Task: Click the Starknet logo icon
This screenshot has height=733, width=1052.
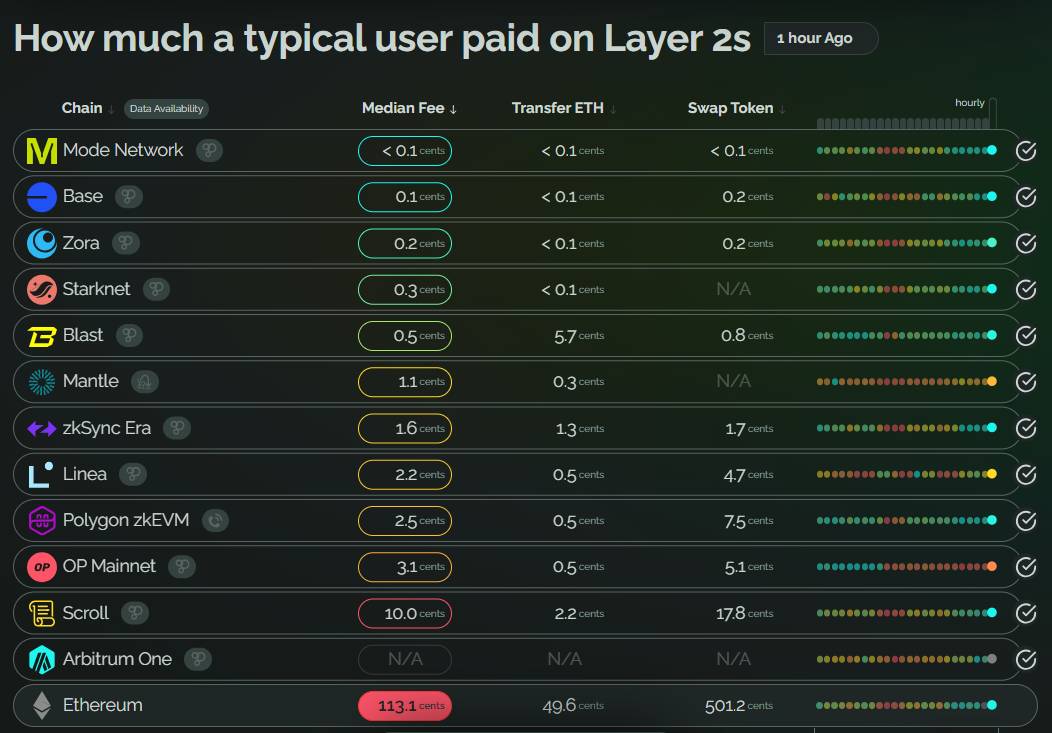Action: tap(42, 290)
